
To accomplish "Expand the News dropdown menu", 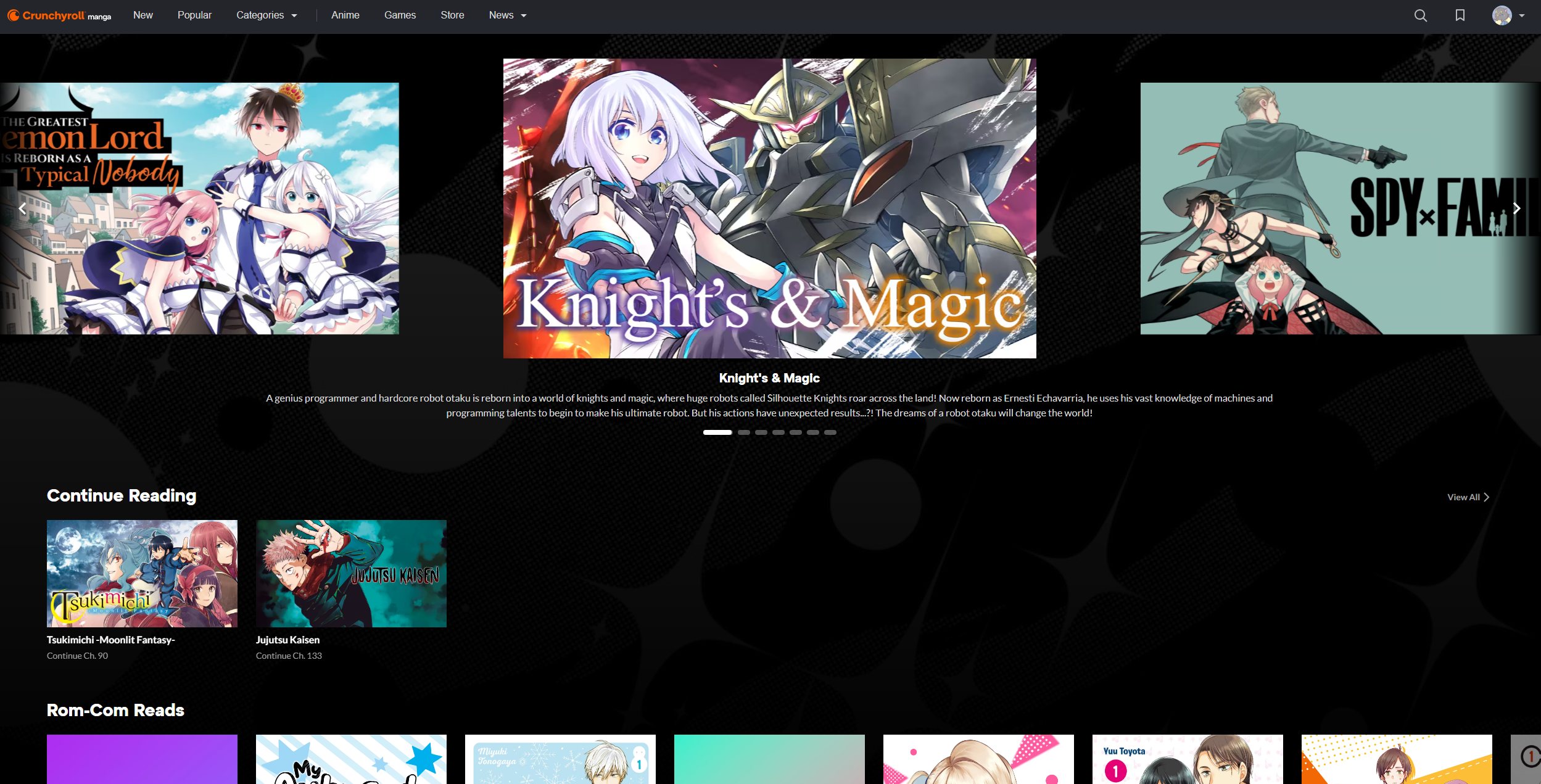I will pos(507,15).
